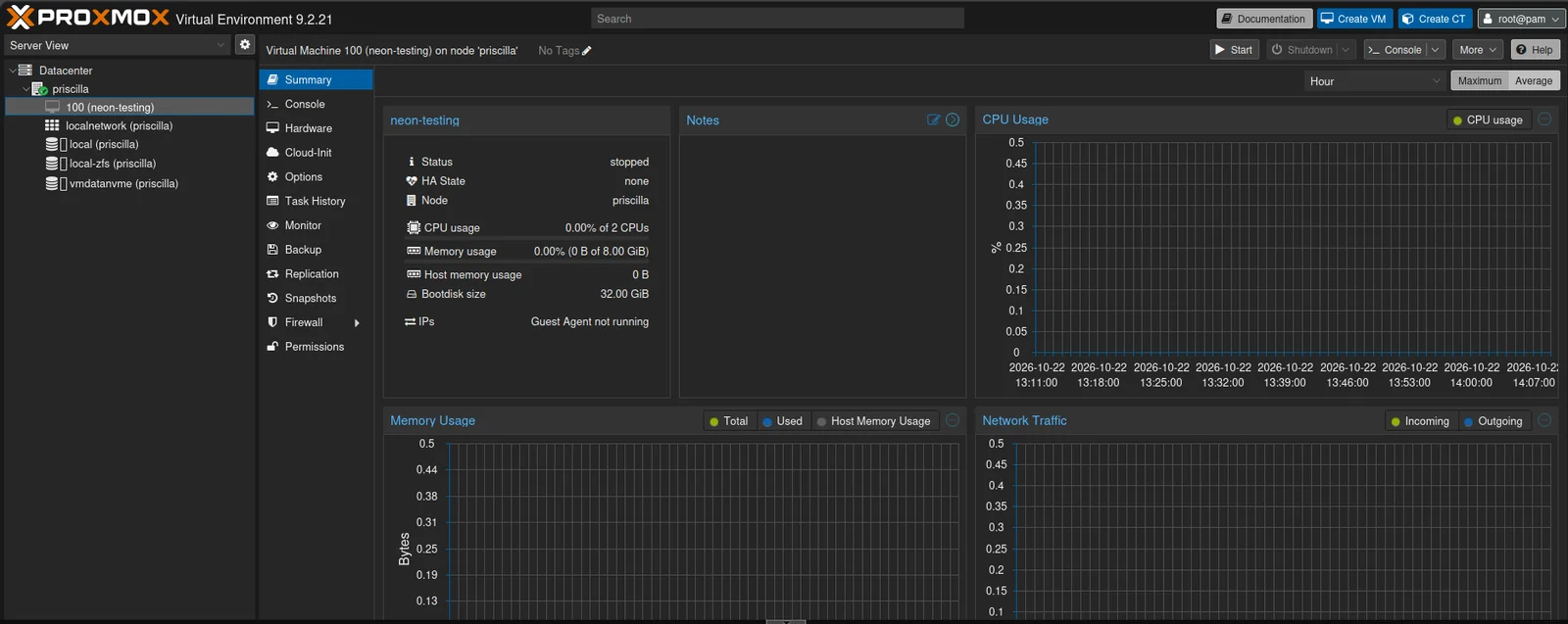This screenshot has height=624, width=1568.
Task: Collapse the Datacenter tree node arrow
Action: (x=12, y=71)
